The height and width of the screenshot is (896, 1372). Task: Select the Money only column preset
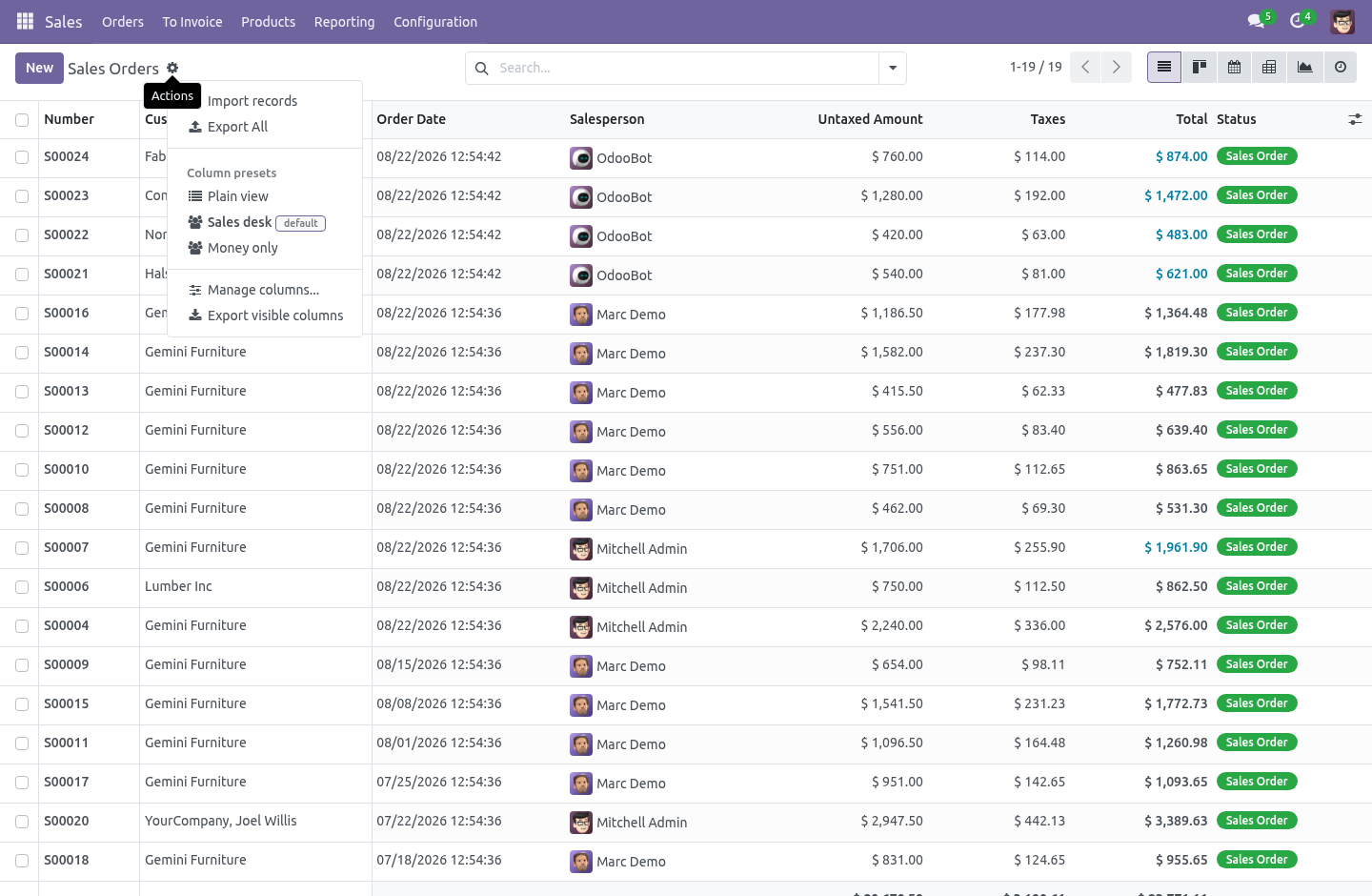265,248
